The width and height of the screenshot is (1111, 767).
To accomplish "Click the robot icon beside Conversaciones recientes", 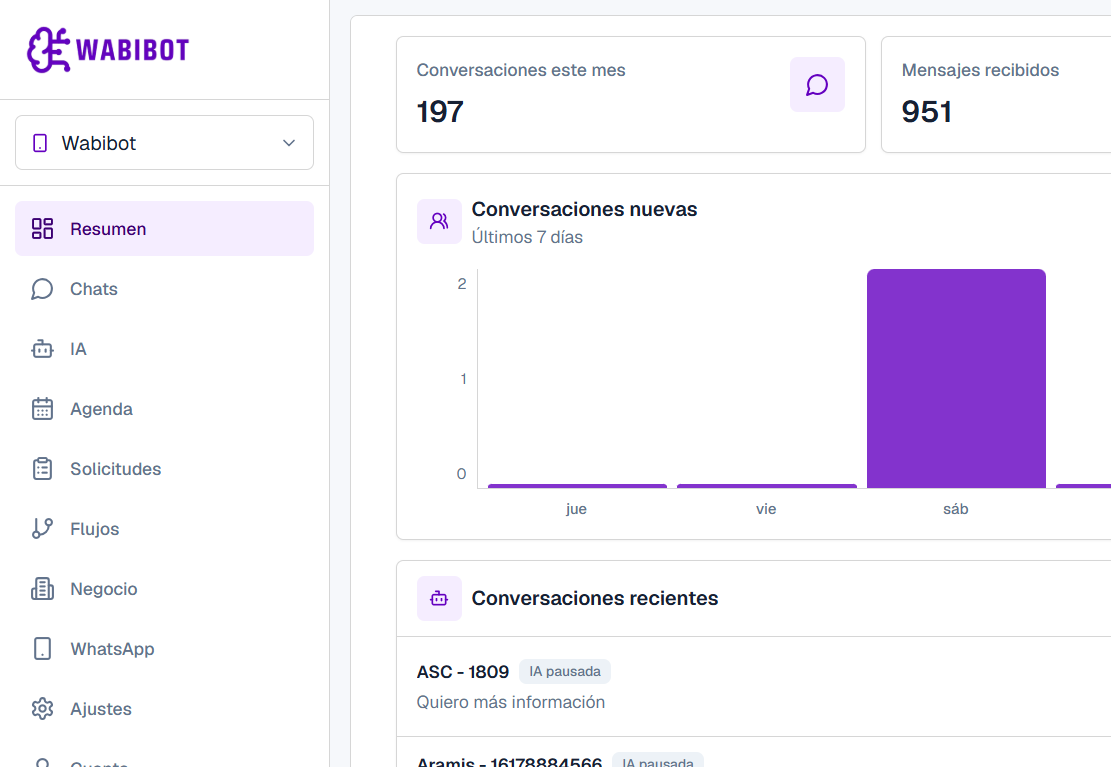I will point(439,598).
